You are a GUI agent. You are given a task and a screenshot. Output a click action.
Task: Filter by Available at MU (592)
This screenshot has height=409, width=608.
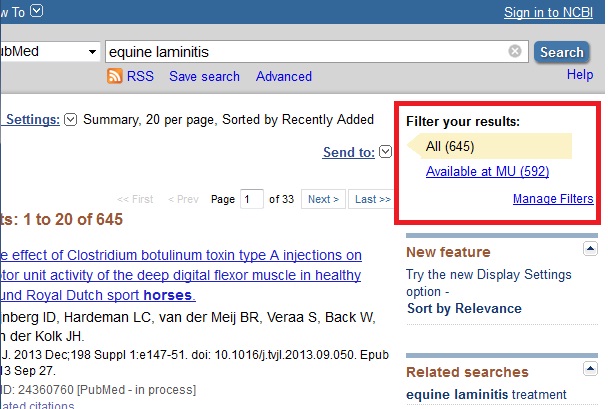pyautogui.click(x=487, y=172)
